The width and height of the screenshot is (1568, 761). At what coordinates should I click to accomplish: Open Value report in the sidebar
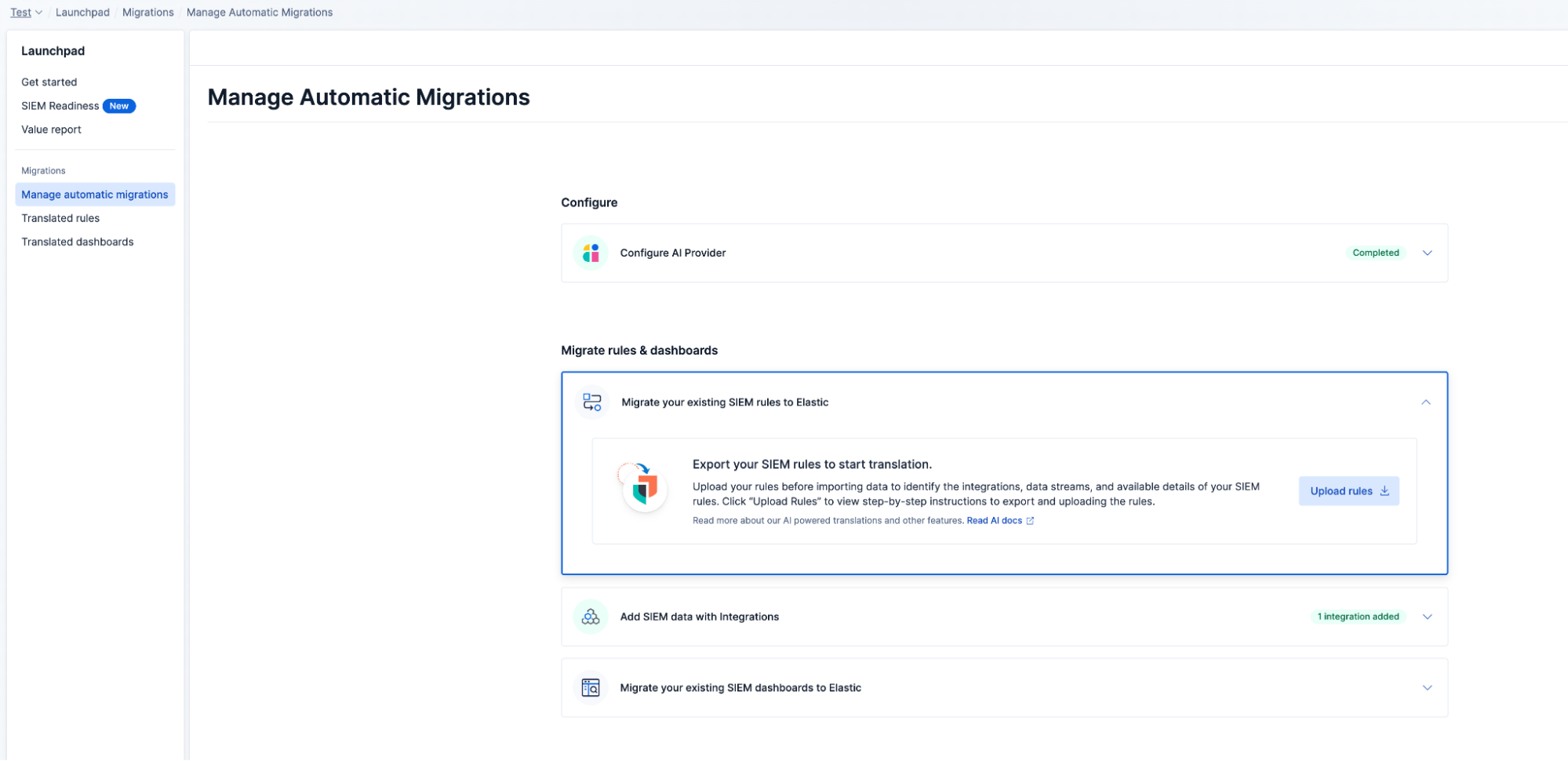(x=51, y=129)
